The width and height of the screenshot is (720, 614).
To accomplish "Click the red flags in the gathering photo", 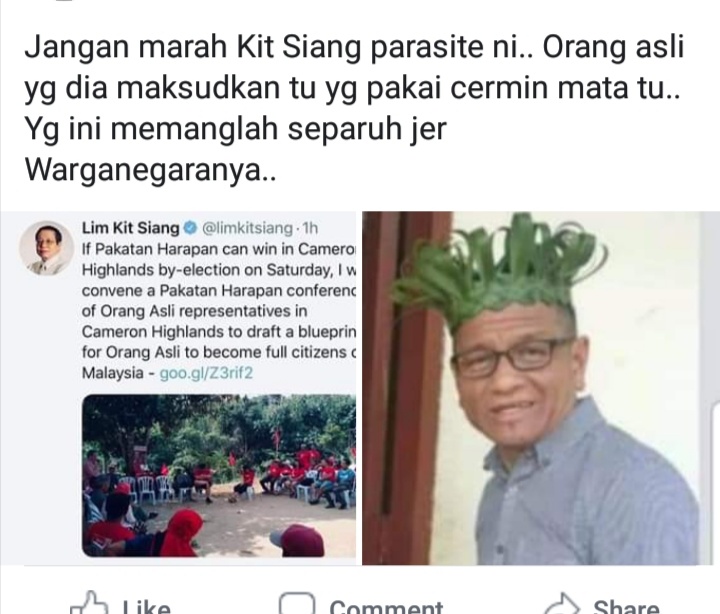I will click(277, 438).
